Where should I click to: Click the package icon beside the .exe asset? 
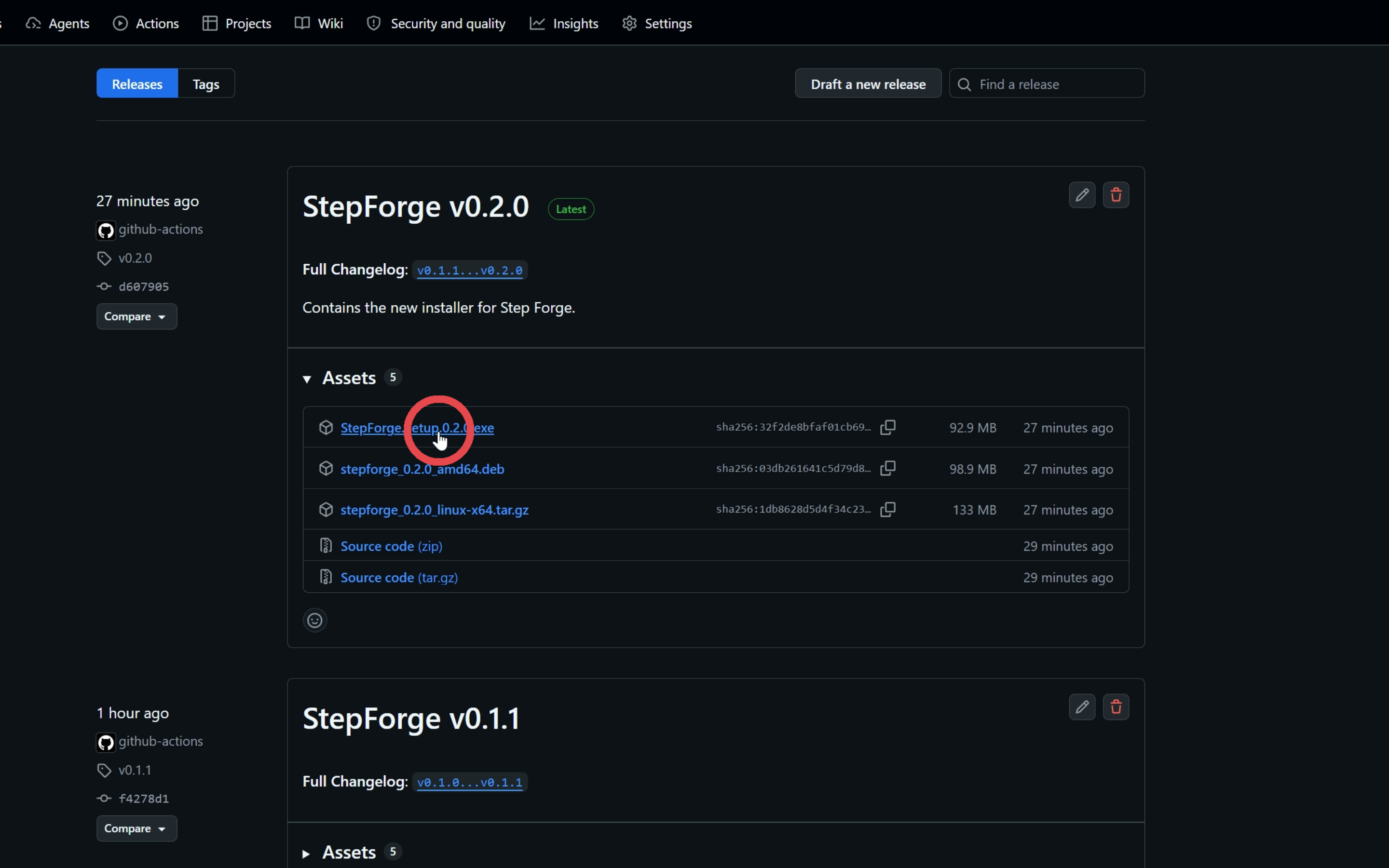click(x=326, y=428)
